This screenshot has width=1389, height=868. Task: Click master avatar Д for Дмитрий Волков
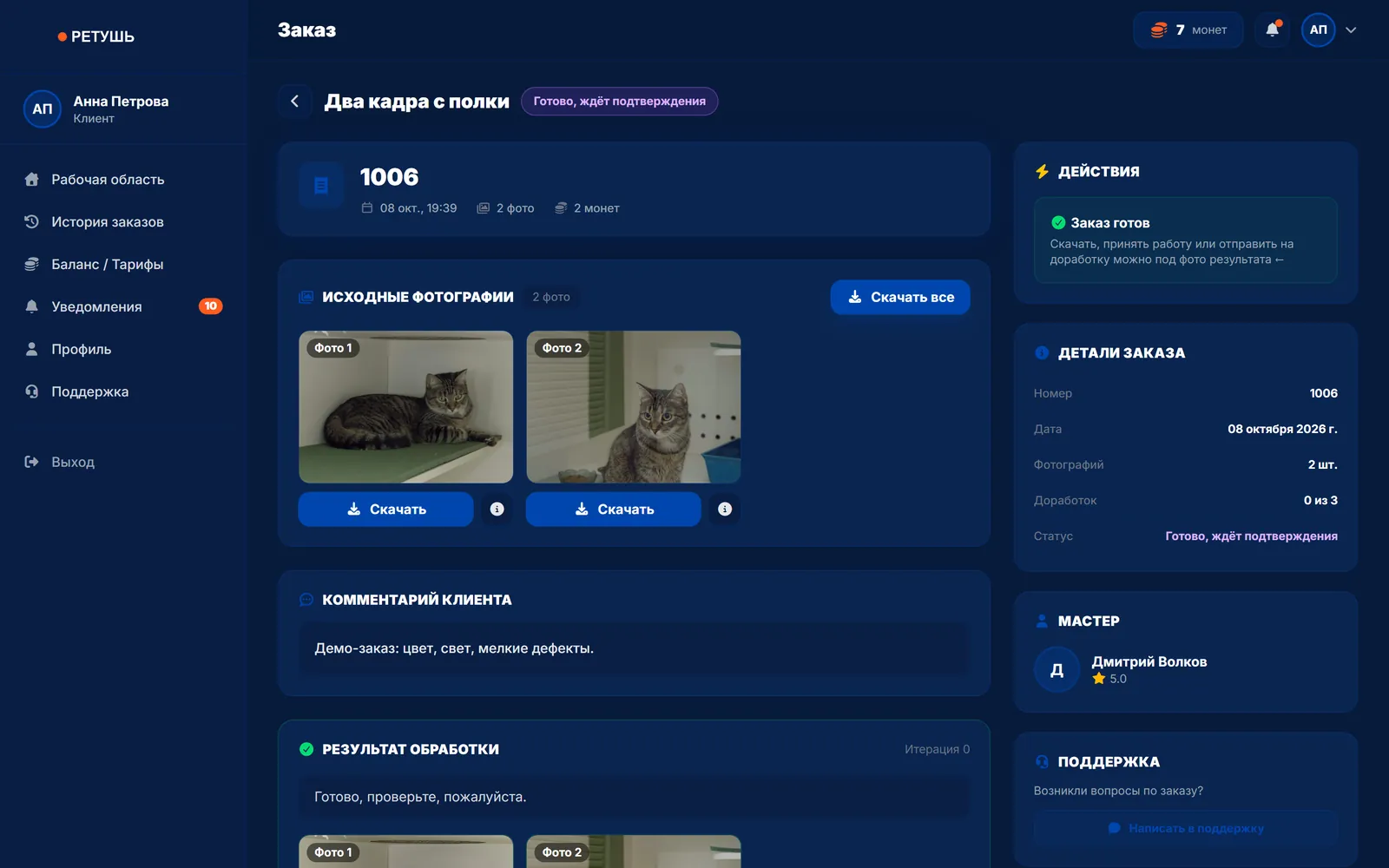[x=1057, y=669]
